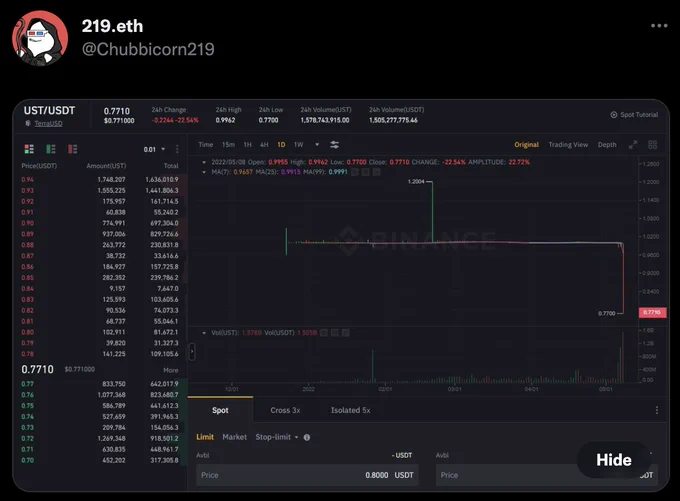Click the 0.77 bid price row

coord(100,384)
